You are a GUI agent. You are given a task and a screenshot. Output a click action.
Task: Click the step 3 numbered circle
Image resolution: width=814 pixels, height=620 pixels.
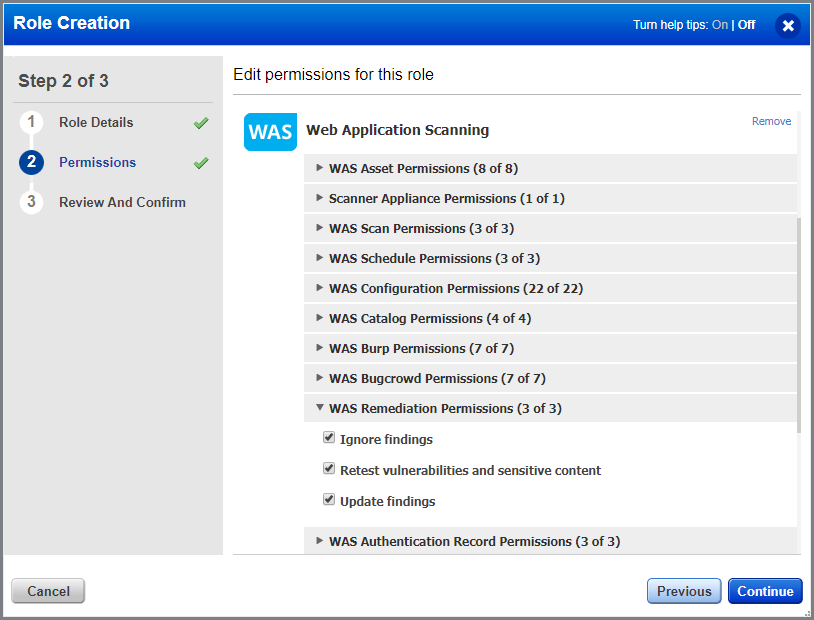coord(32,202)
